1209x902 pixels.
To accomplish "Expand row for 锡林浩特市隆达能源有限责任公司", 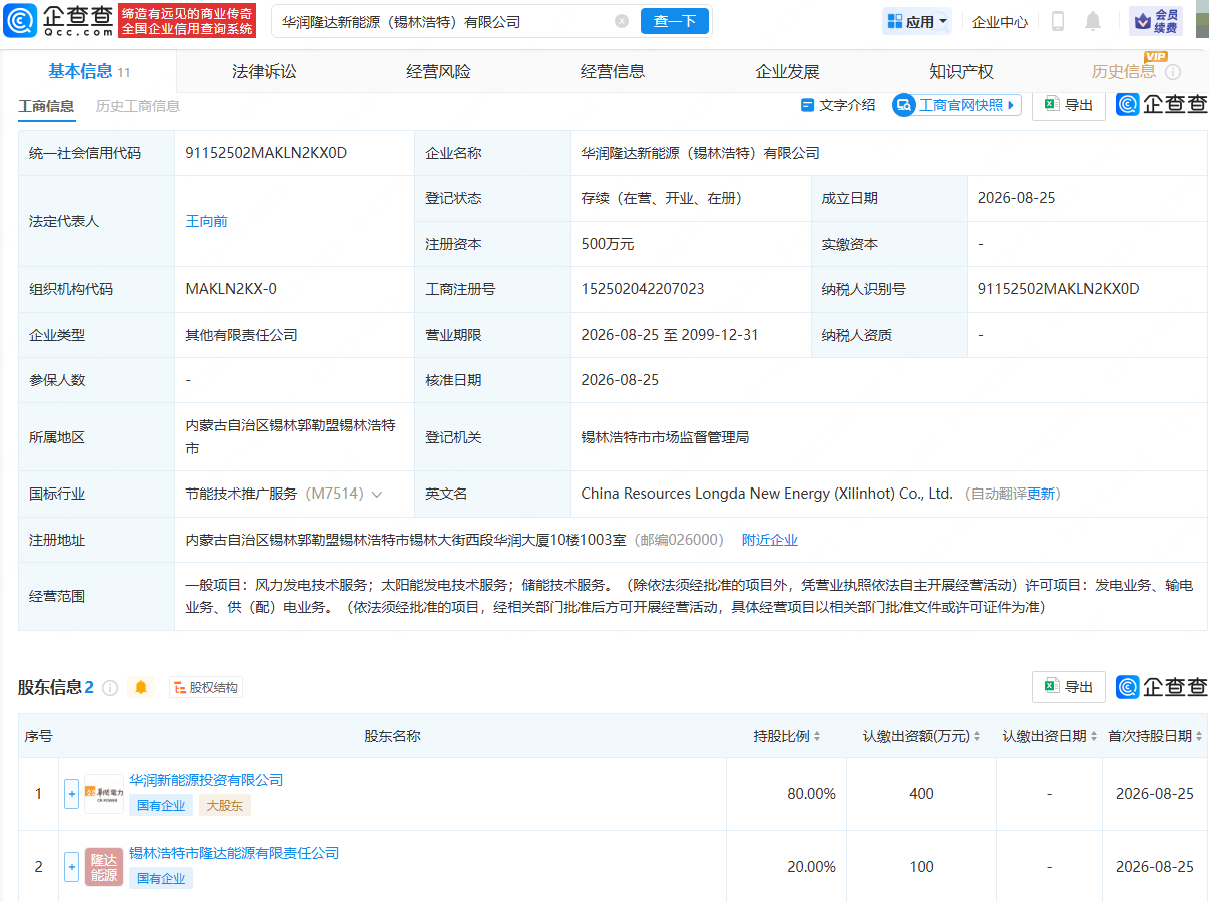I will [71, 867].
